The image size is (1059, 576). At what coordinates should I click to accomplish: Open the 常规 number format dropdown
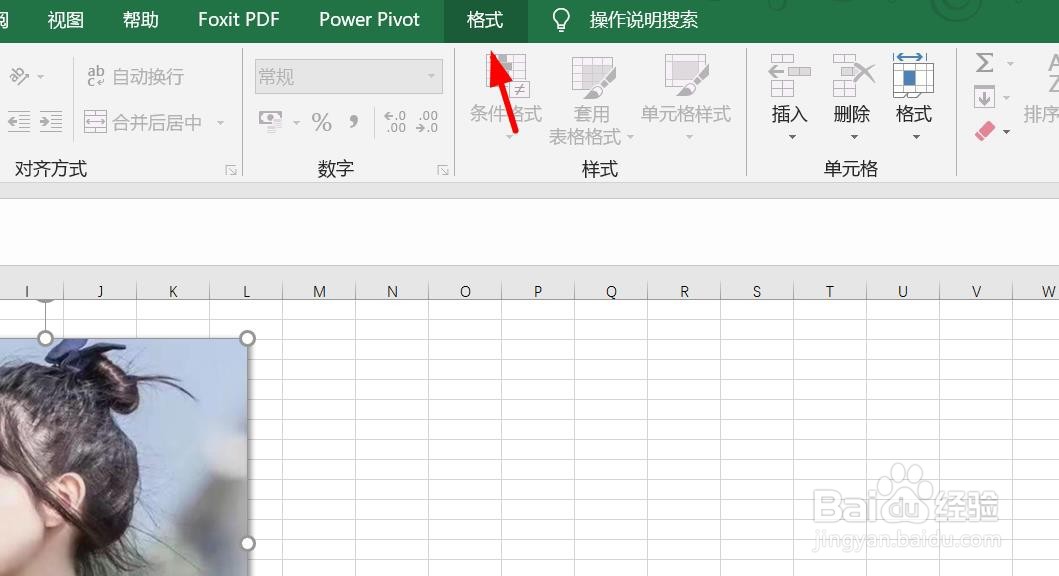[x=349, y=76]
